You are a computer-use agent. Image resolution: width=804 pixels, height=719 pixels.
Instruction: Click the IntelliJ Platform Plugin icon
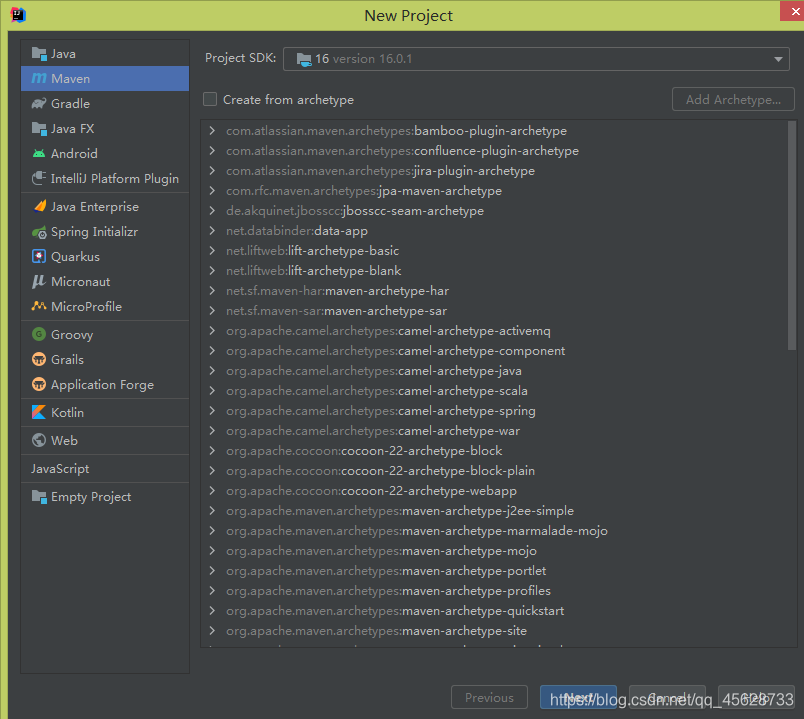click(39, 178)
